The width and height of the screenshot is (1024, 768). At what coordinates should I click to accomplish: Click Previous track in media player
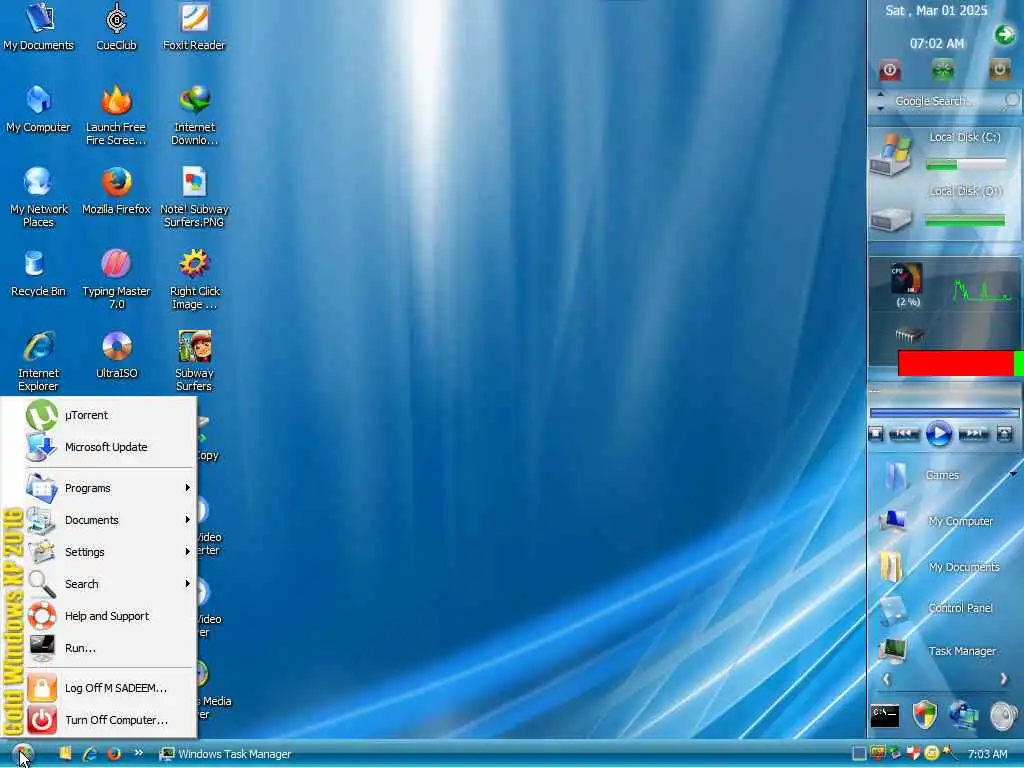(904, 434)
